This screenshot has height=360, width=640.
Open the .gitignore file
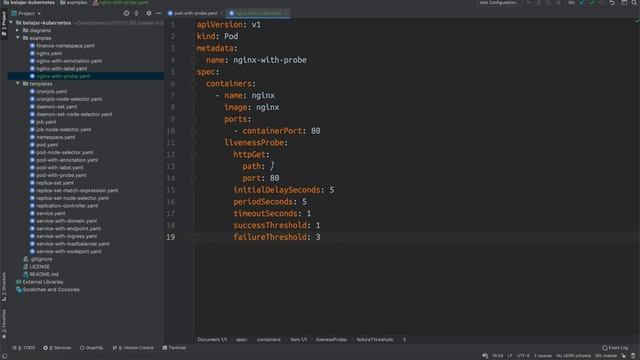pyautogui.click(x=41, y=259)
